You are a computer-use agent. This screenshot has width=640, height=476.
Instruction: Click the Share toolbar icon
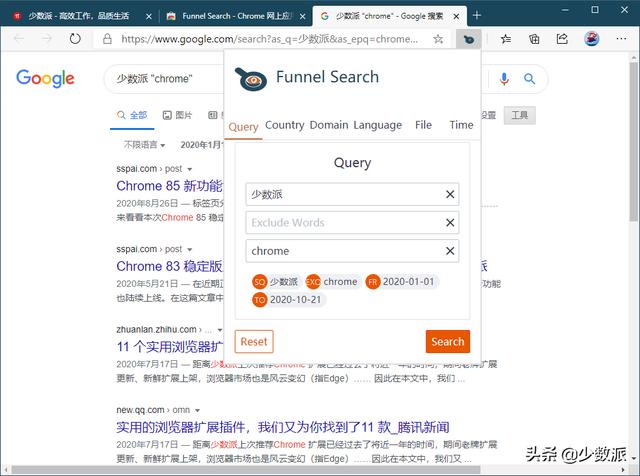562,39
